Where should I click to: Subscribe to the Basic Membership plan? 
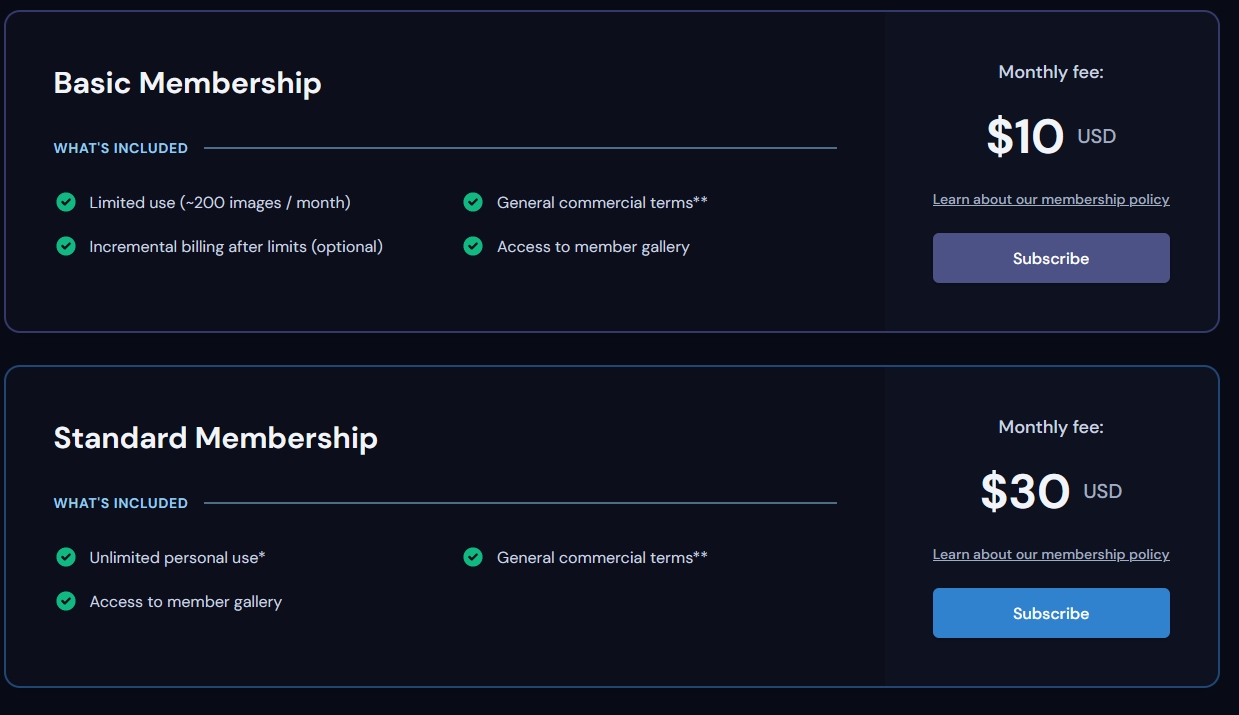coord(1050,258)
